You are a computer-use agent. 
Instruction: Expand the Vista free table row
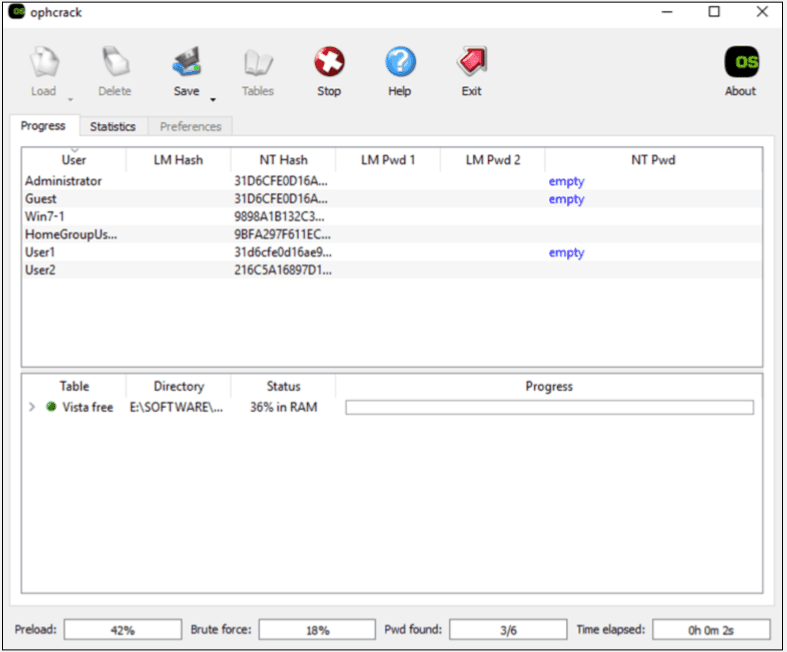pos(32,408)
